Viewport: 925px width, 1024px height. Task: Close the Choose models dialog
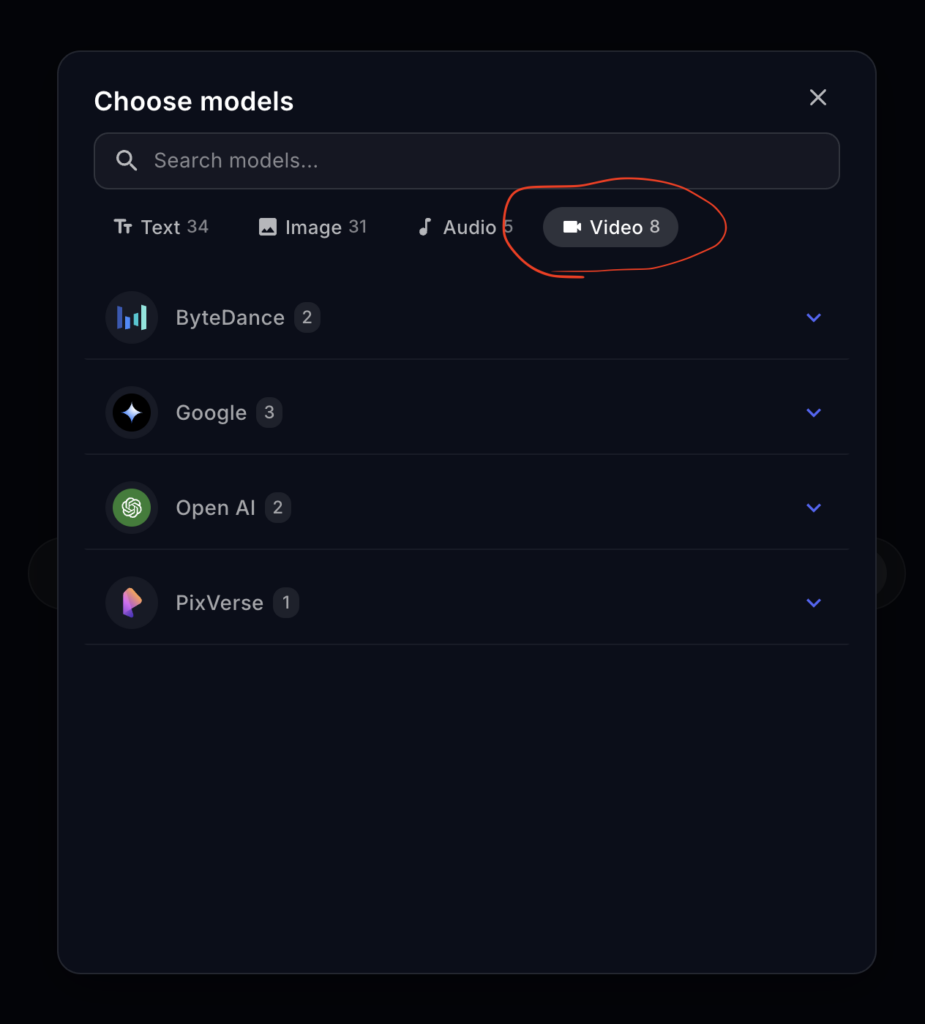[818, 97]
